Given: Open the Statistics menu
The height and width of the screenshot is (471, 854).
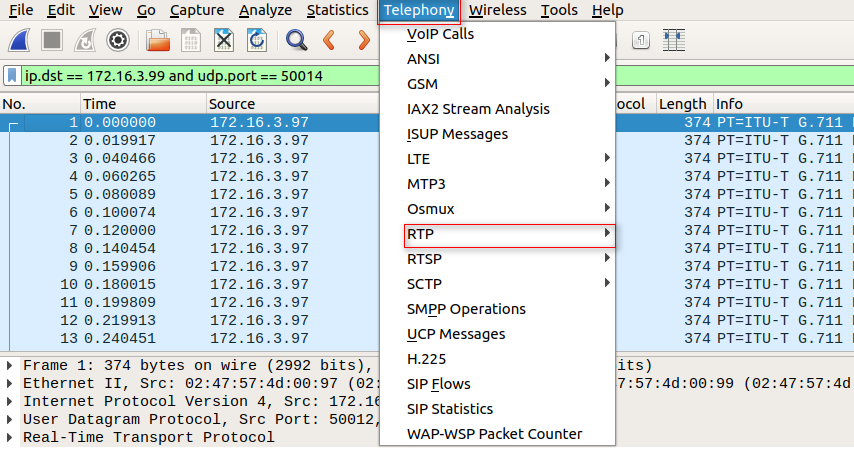Looking at the screenshot, I should coord(338,10).
